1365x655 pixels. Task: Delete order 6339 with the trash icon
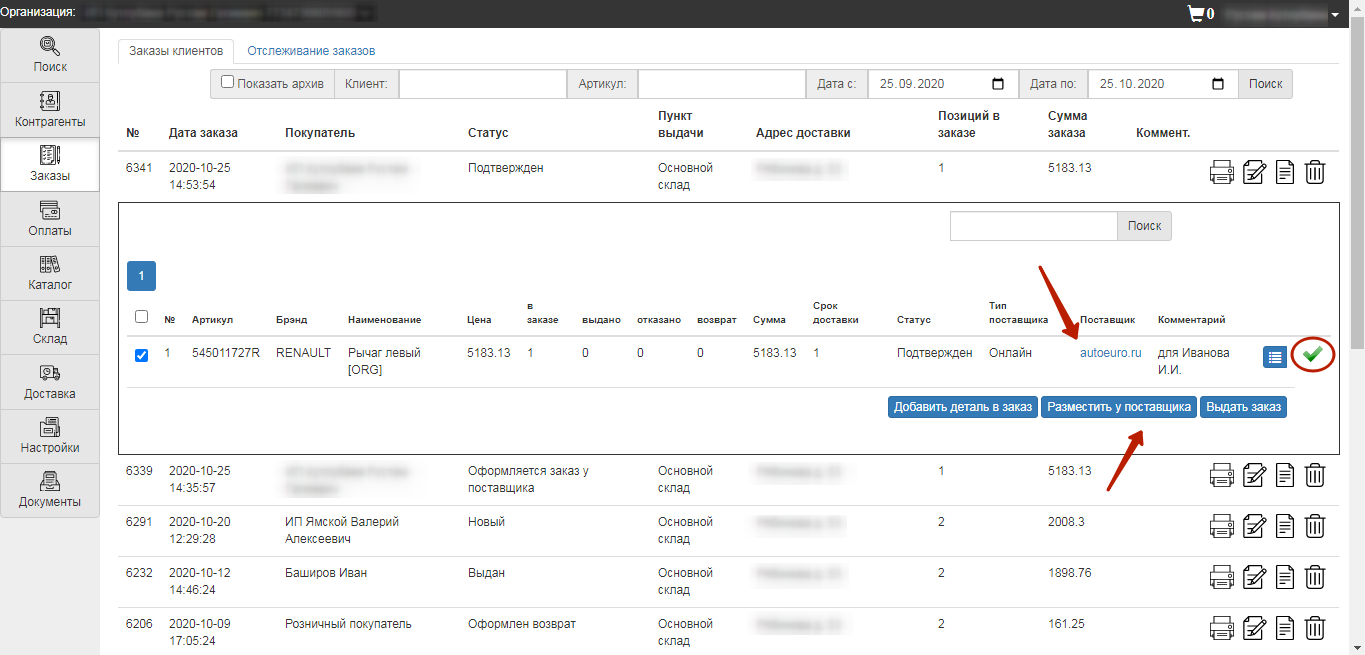coord(1316,475)
